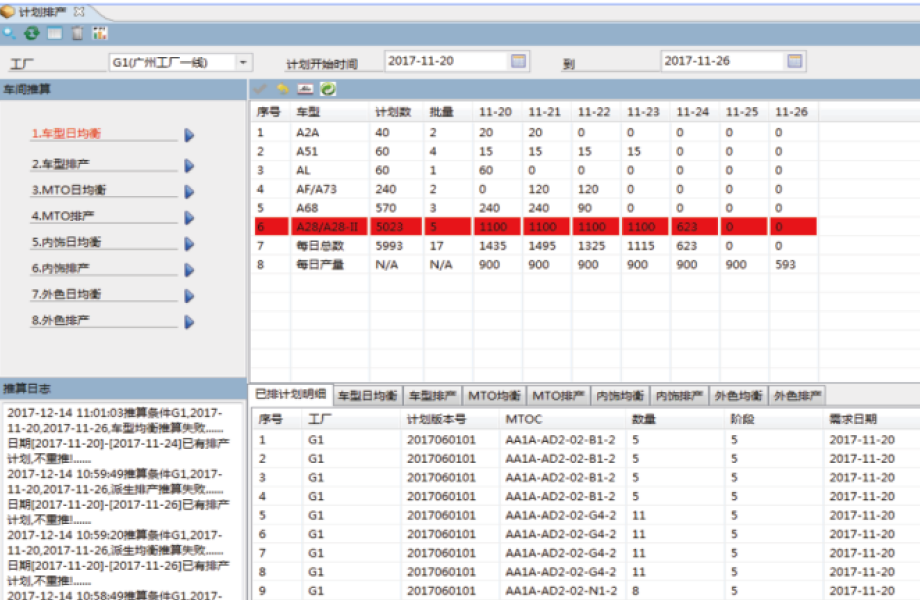Image resolution: width=920 pixels, height=600 pixels.
Task: Open calendar picker for end date
Action: [795, 61]
